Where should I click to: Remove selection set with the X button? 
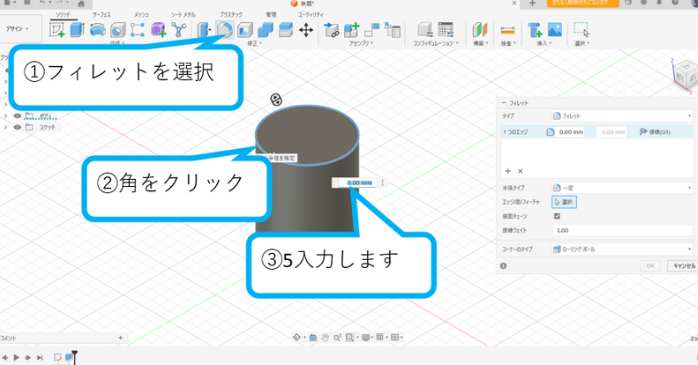point(520,171)
